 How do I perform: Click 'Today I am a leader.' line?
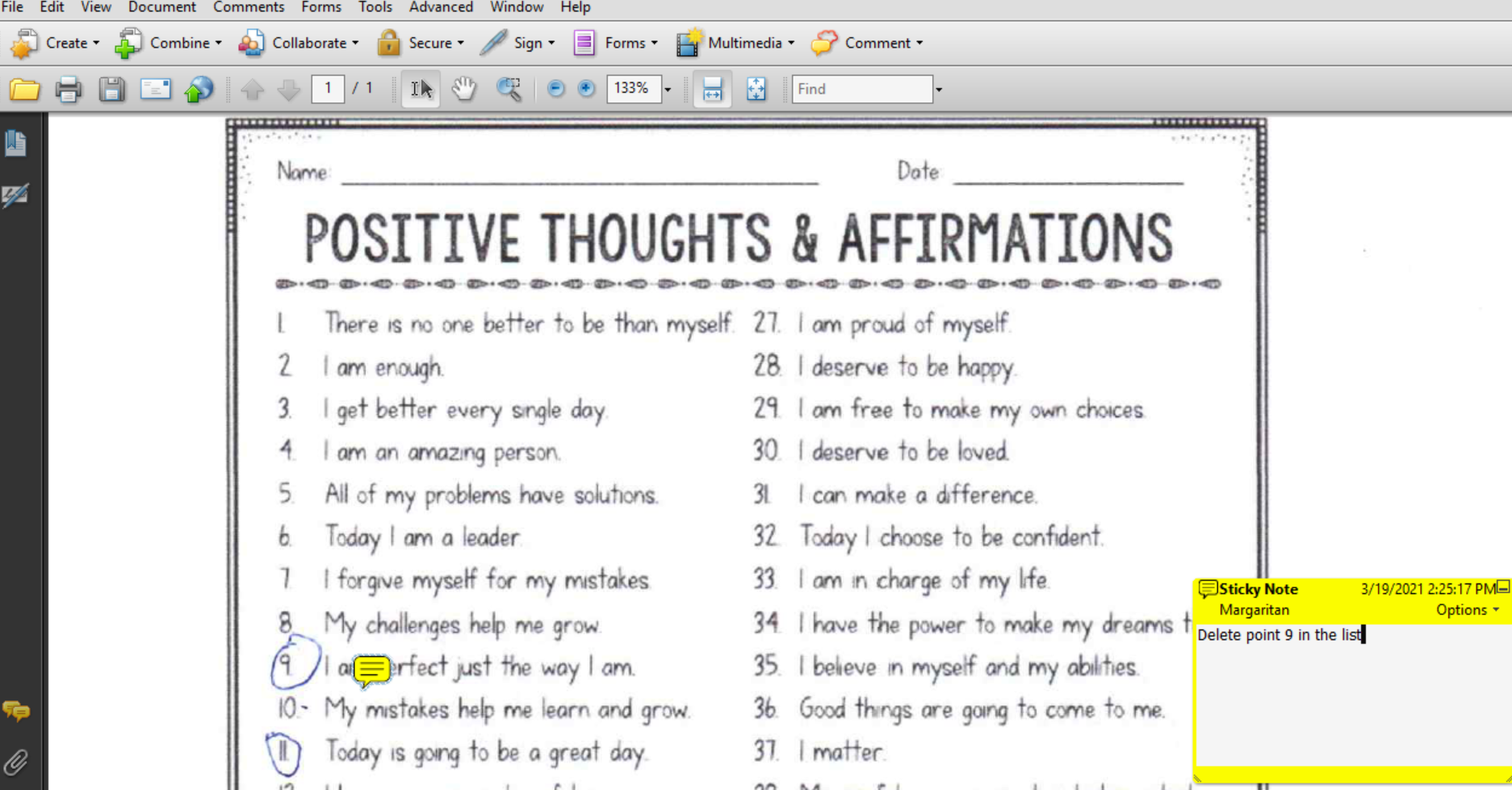click(x=422, y=537)
